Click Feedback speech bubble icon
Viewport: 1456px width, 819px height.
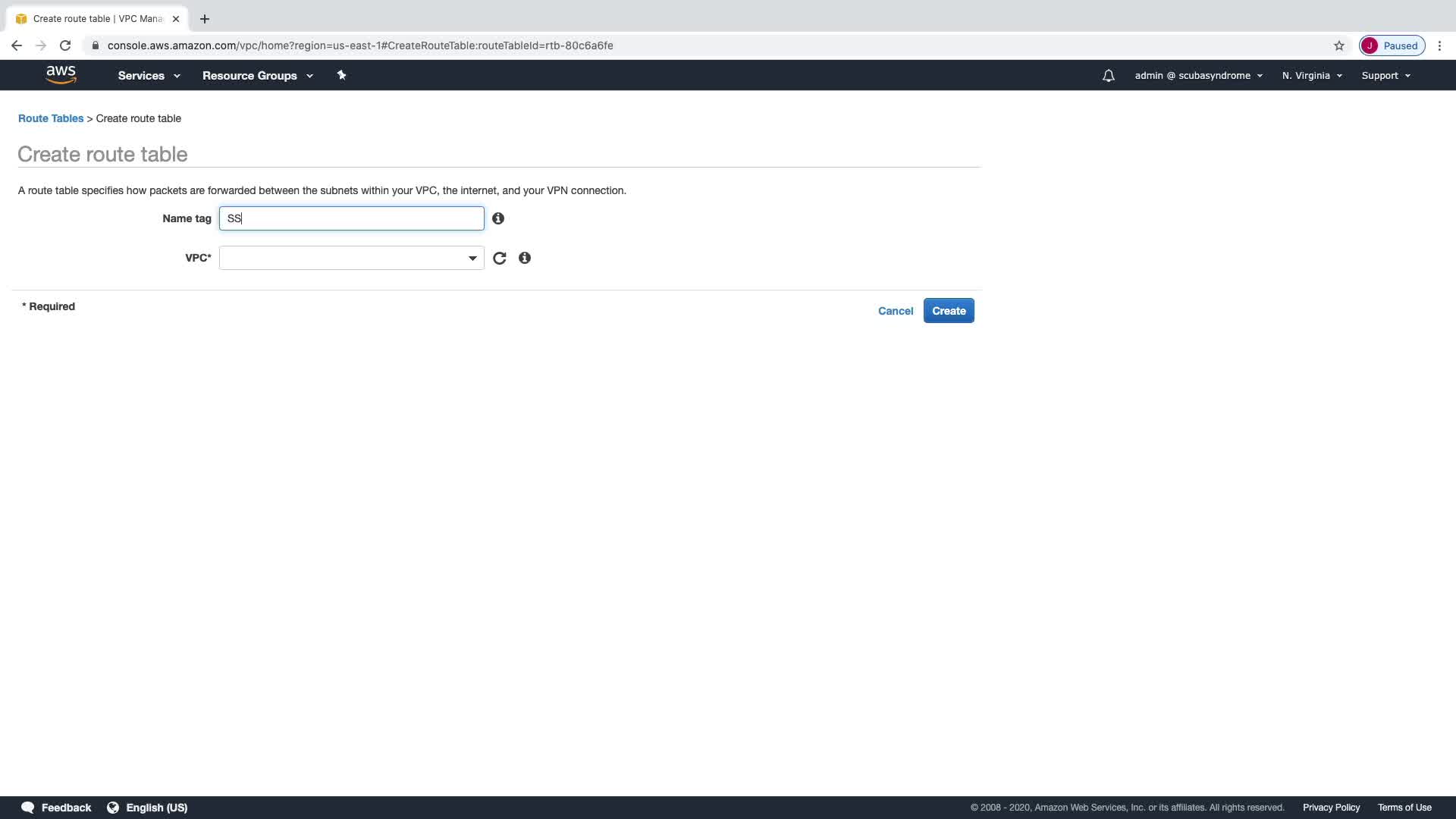click(28, 808)
